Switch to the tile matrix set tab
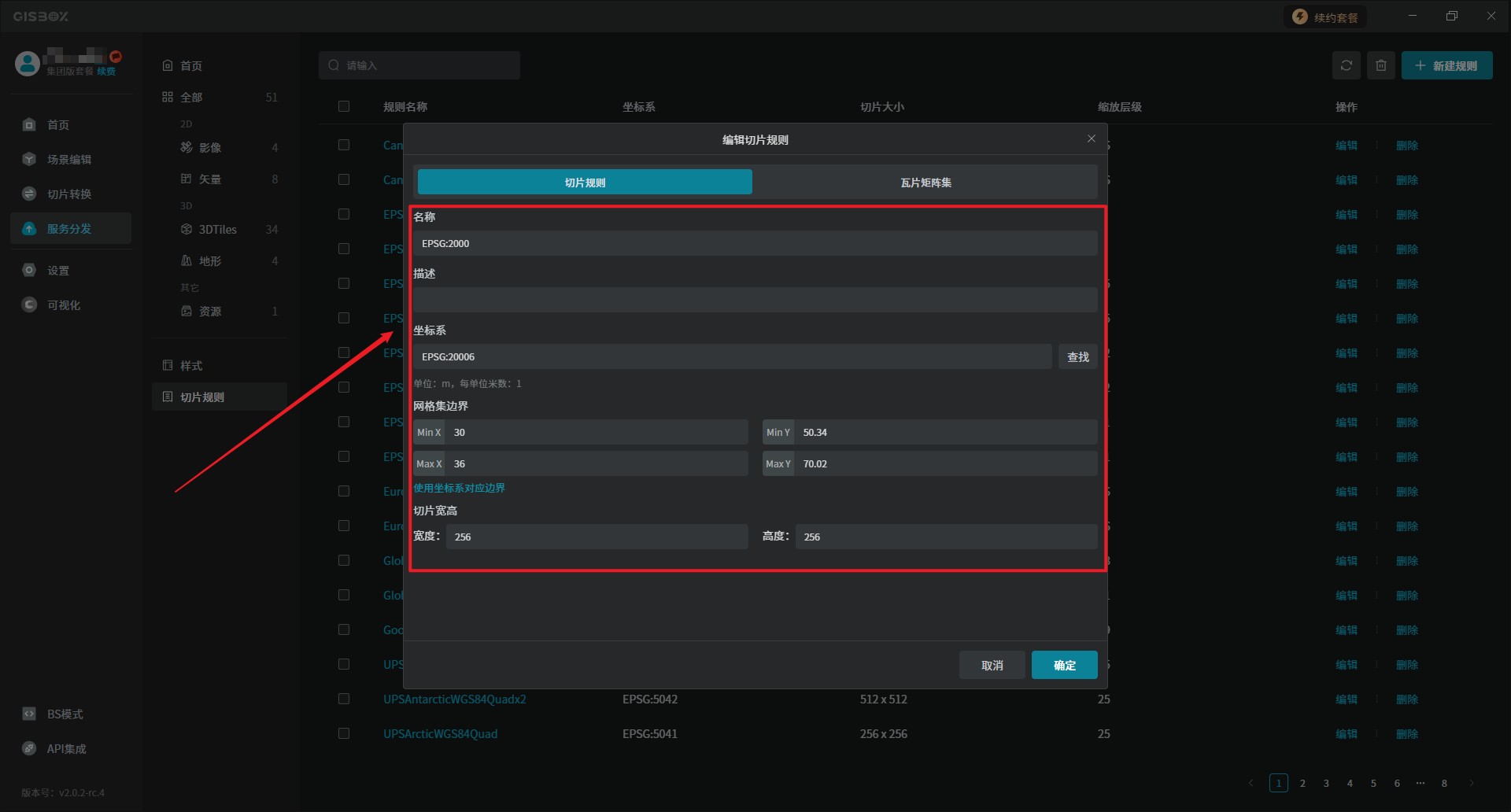Viewport: 1511px width, 812px height. 925,183
